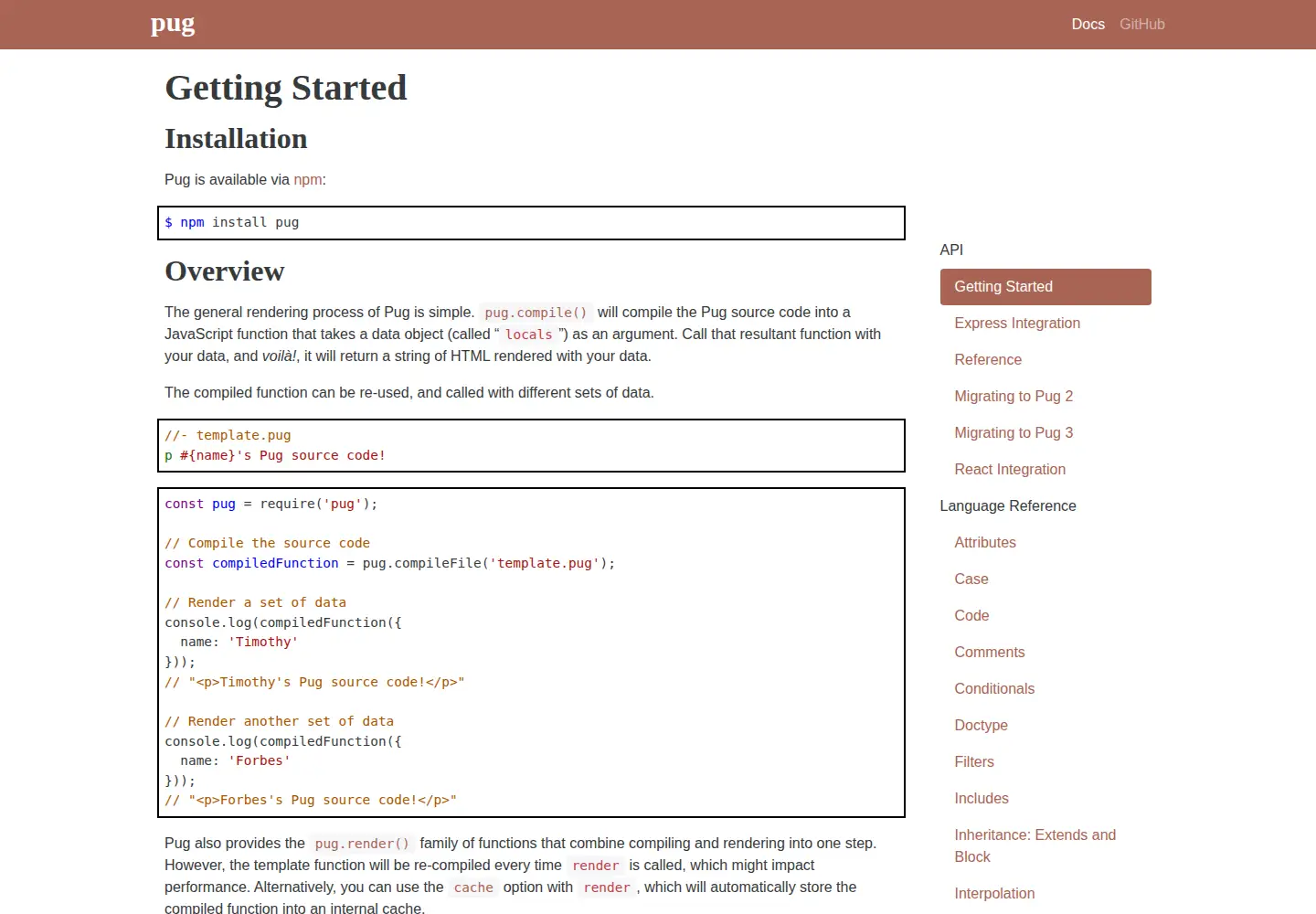Go to Includes reference page

982,799
